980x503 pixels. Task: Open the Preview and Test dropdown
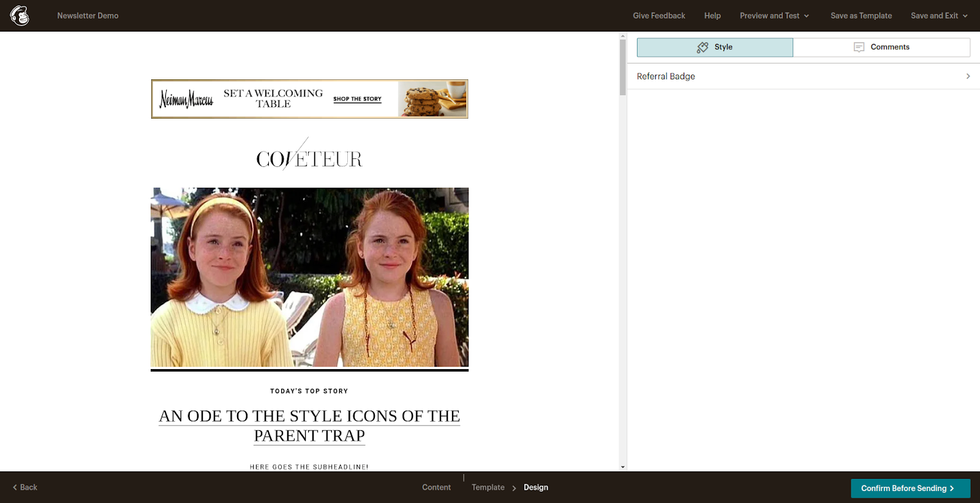pyautogui.click(x=774, y=16)
